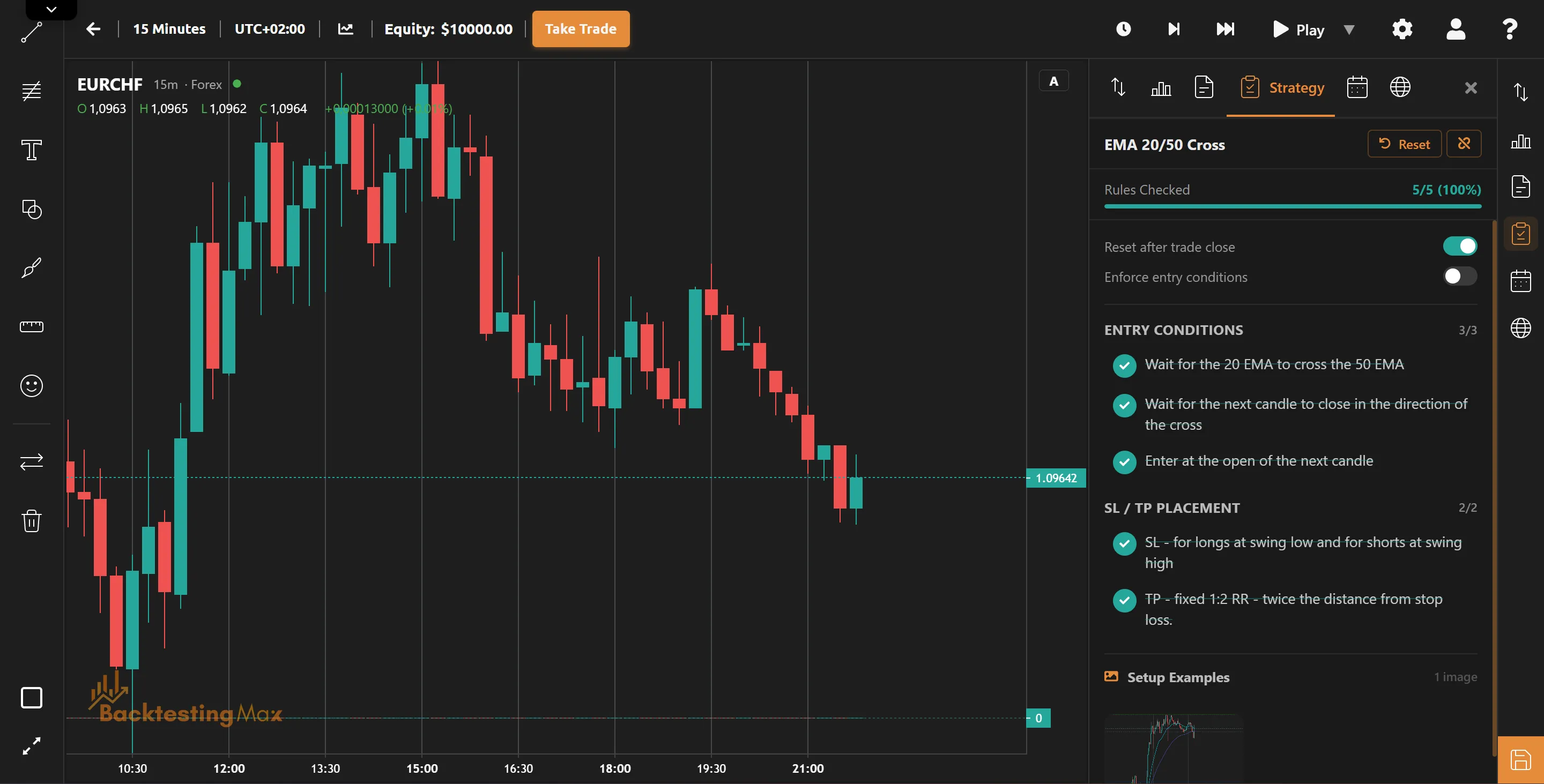This screenshot has width=1544, height=784.
Task: Click the clock go-to-date icon
Action: tap(1123, 29)
